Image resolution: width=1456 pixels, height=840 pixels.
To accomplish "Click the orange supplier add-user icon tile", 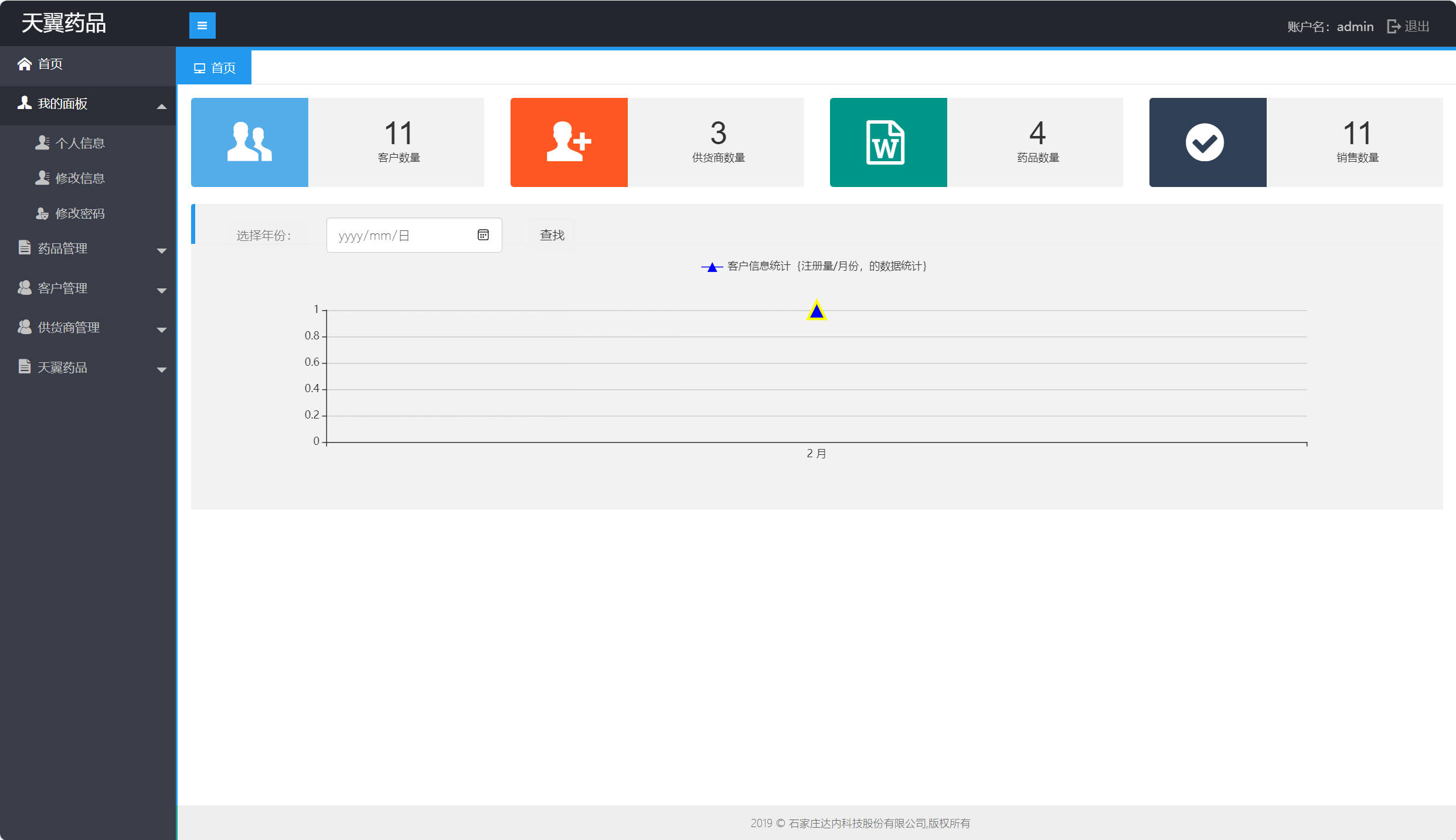I will tap(569, 142).
